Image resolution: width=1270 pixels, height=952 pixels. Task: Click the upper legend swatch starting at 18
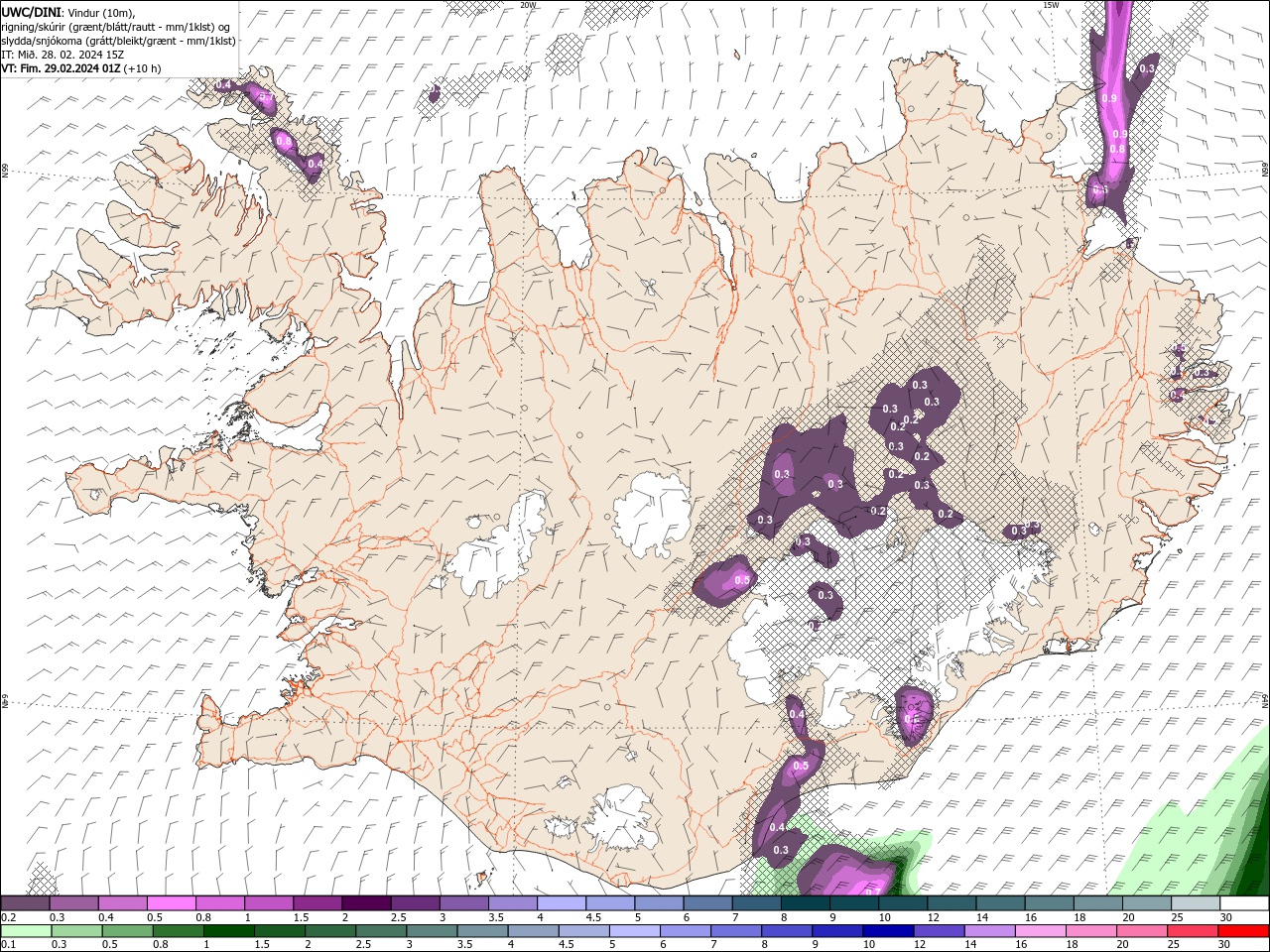tap(1098, 903)
